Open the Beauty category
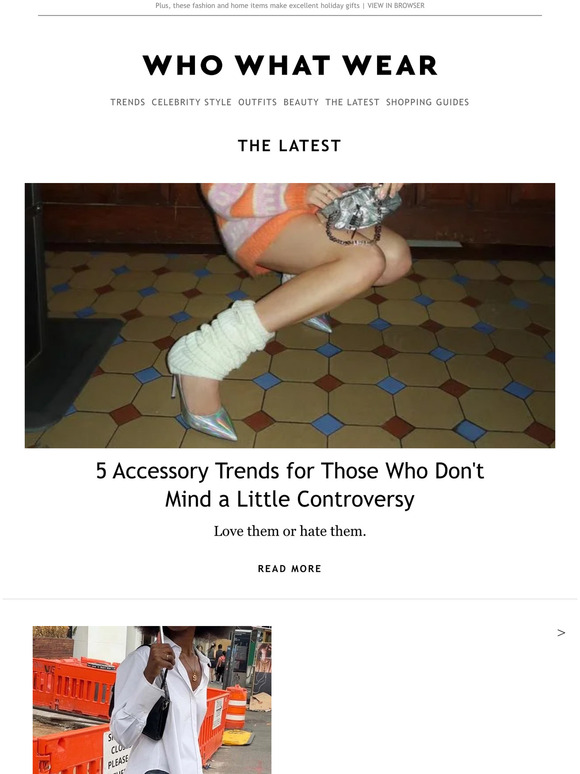 point(301,102)
